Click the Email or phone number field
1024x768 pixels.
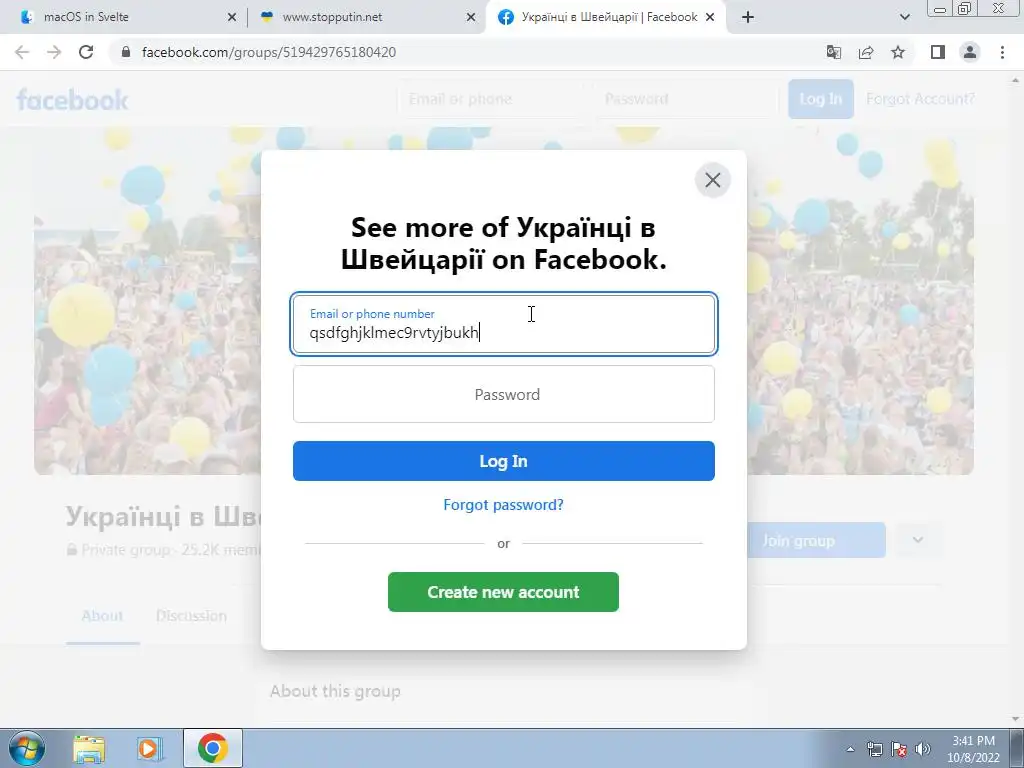pyautogui.click(x=504, y=324)
